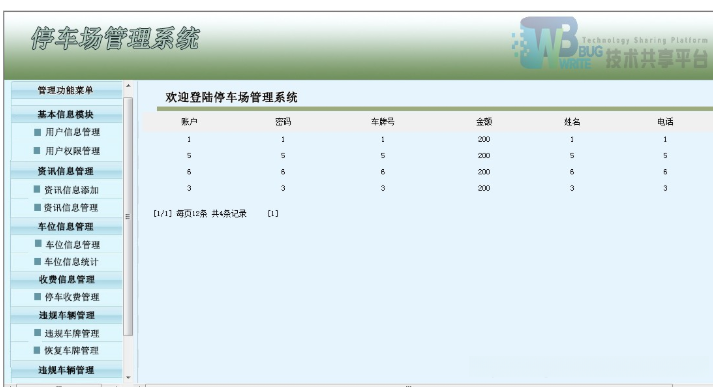Select 资讯信息添加 menu entry

[x=71, y=190]
